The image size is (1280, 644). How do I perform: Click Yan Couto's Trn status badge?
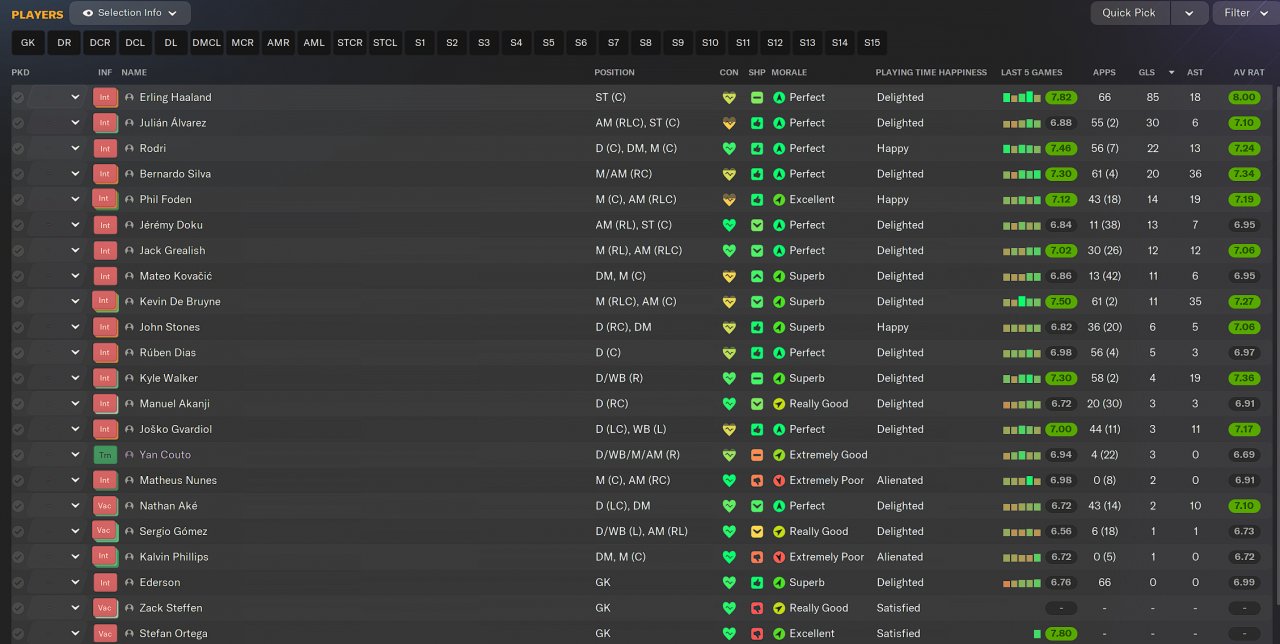tap(105, 455)
